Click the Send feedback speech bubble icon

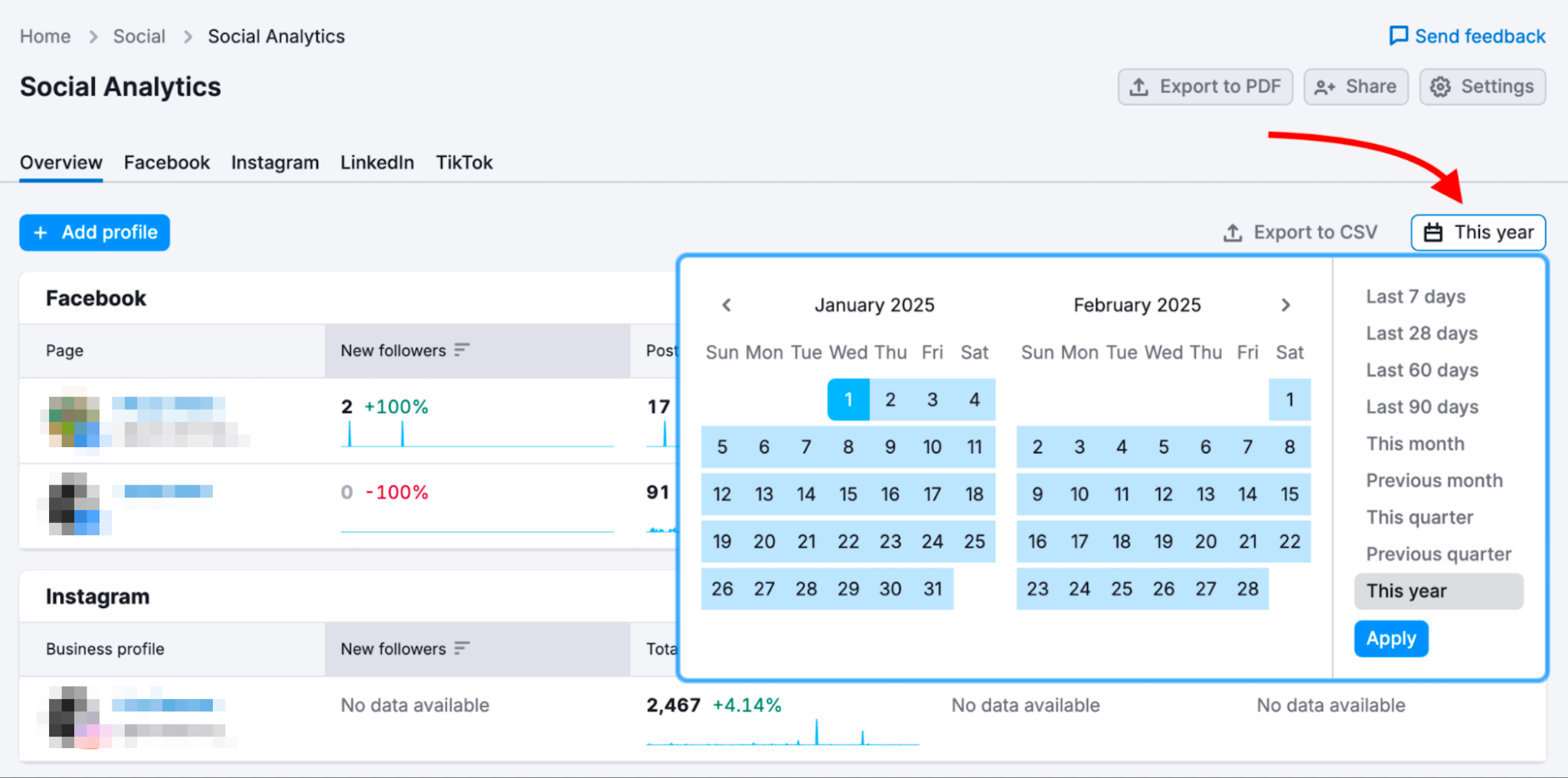(x=1399, y=35)
